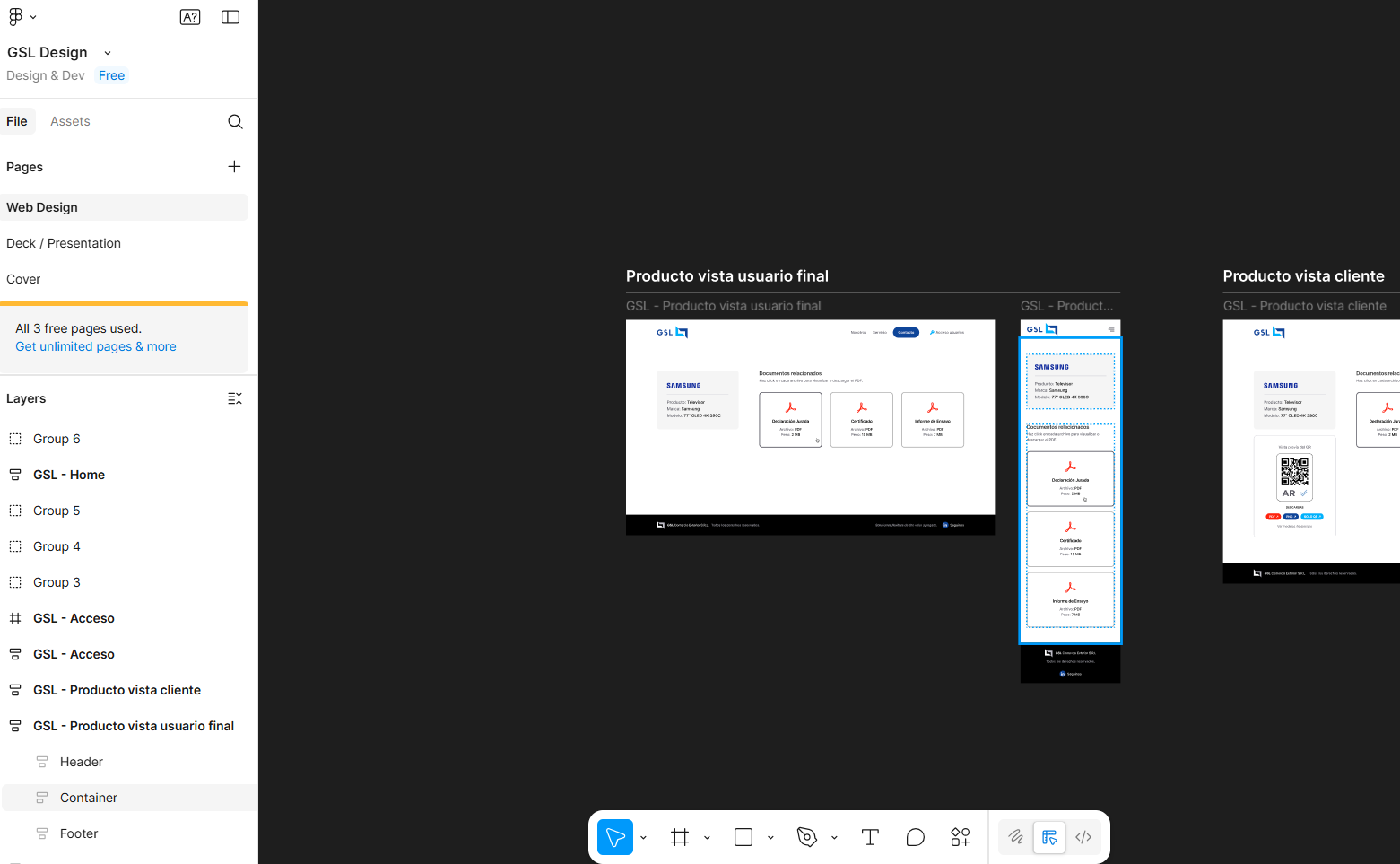Viewport: 1400px width, 864px height.
Task: Select the Comment tool
Action: click(x=915, y=837)
